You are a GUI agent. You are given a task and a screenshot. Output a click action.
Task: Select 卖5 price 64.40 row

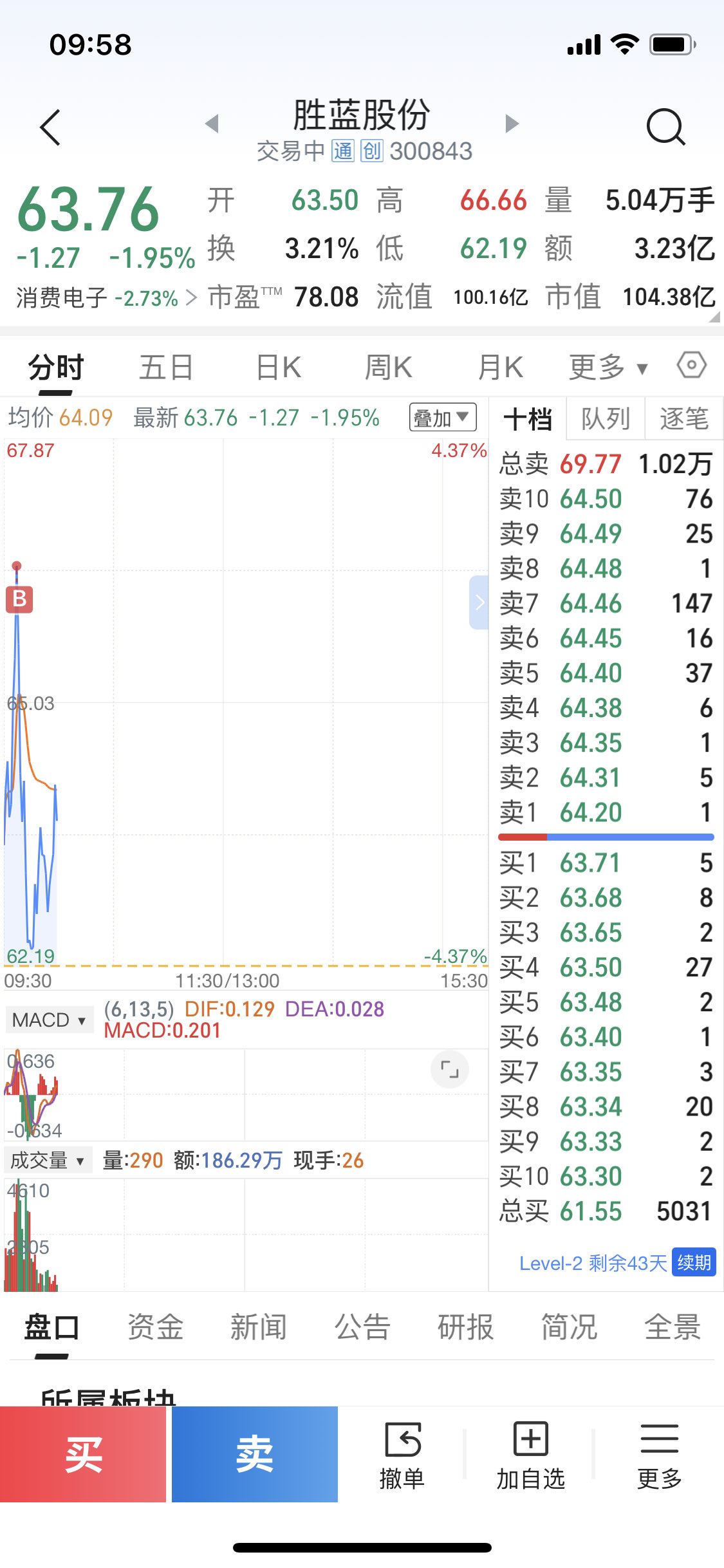[x=606, y=673]
